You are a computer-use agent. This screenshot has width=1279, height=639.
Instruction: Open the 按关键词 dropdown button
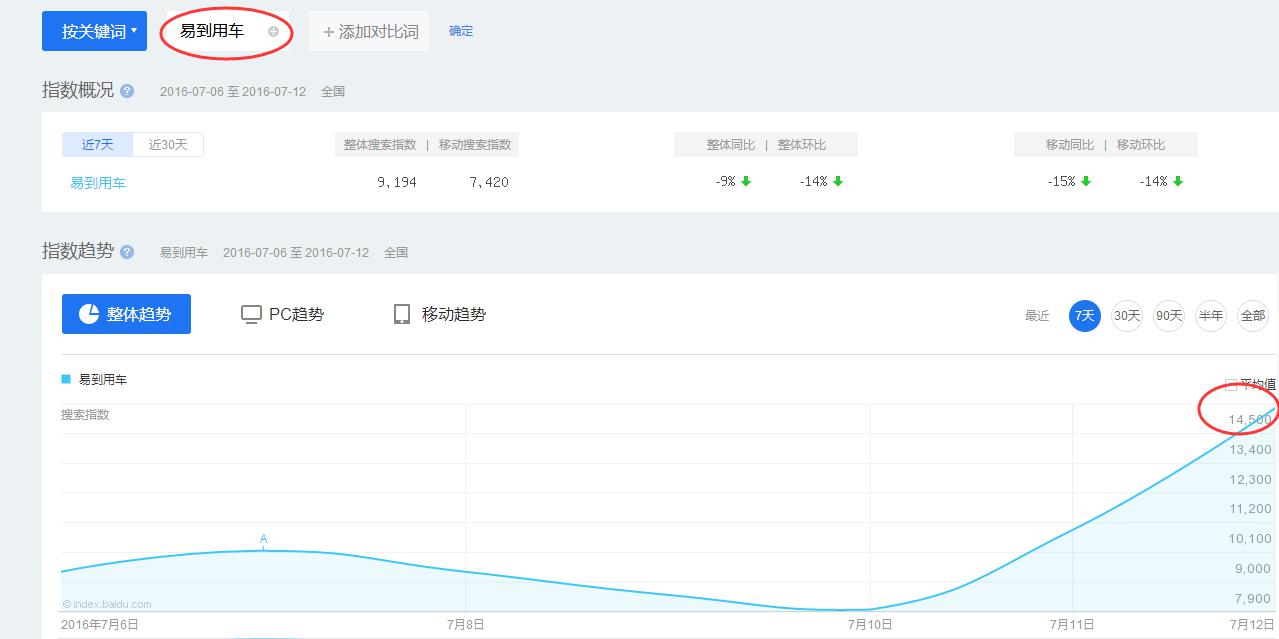coord(94,31)
